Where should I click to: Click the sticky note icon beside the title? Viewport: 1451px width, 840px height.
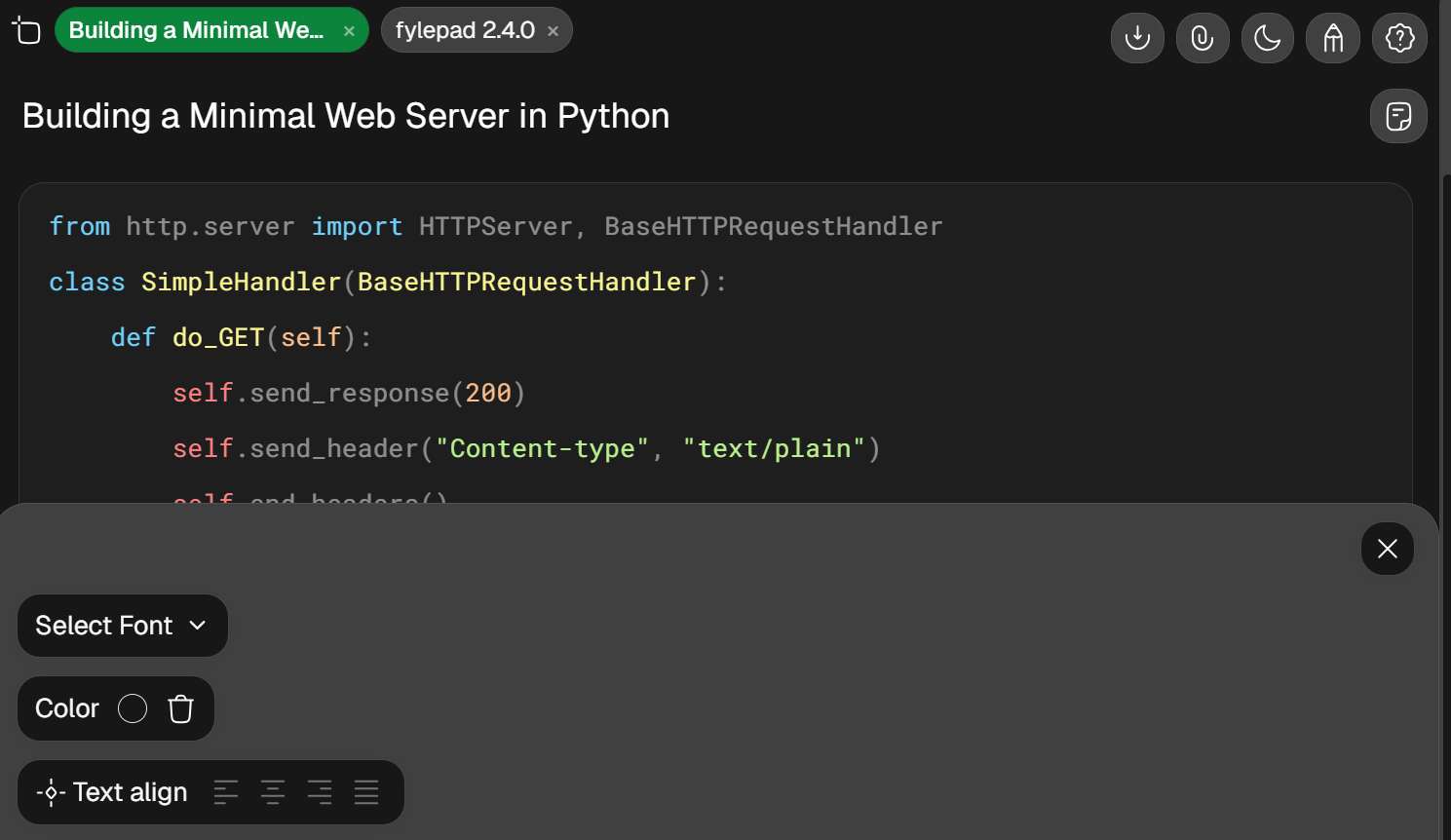pyautogui.click(x=1398, y=116)
